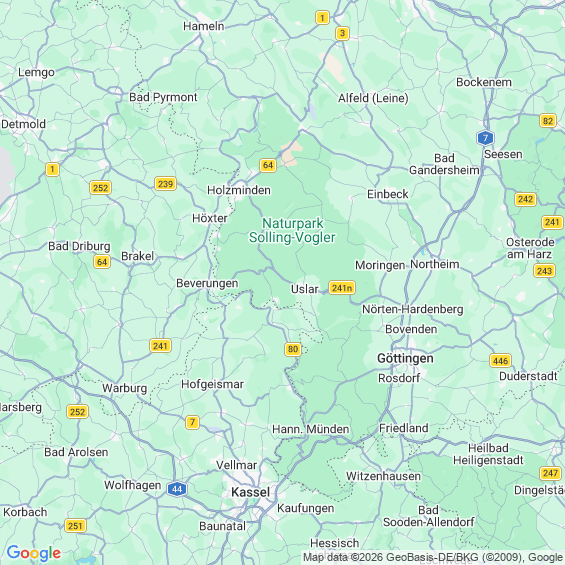
Task: Select the Kassel city label
Action: (250, 492)
